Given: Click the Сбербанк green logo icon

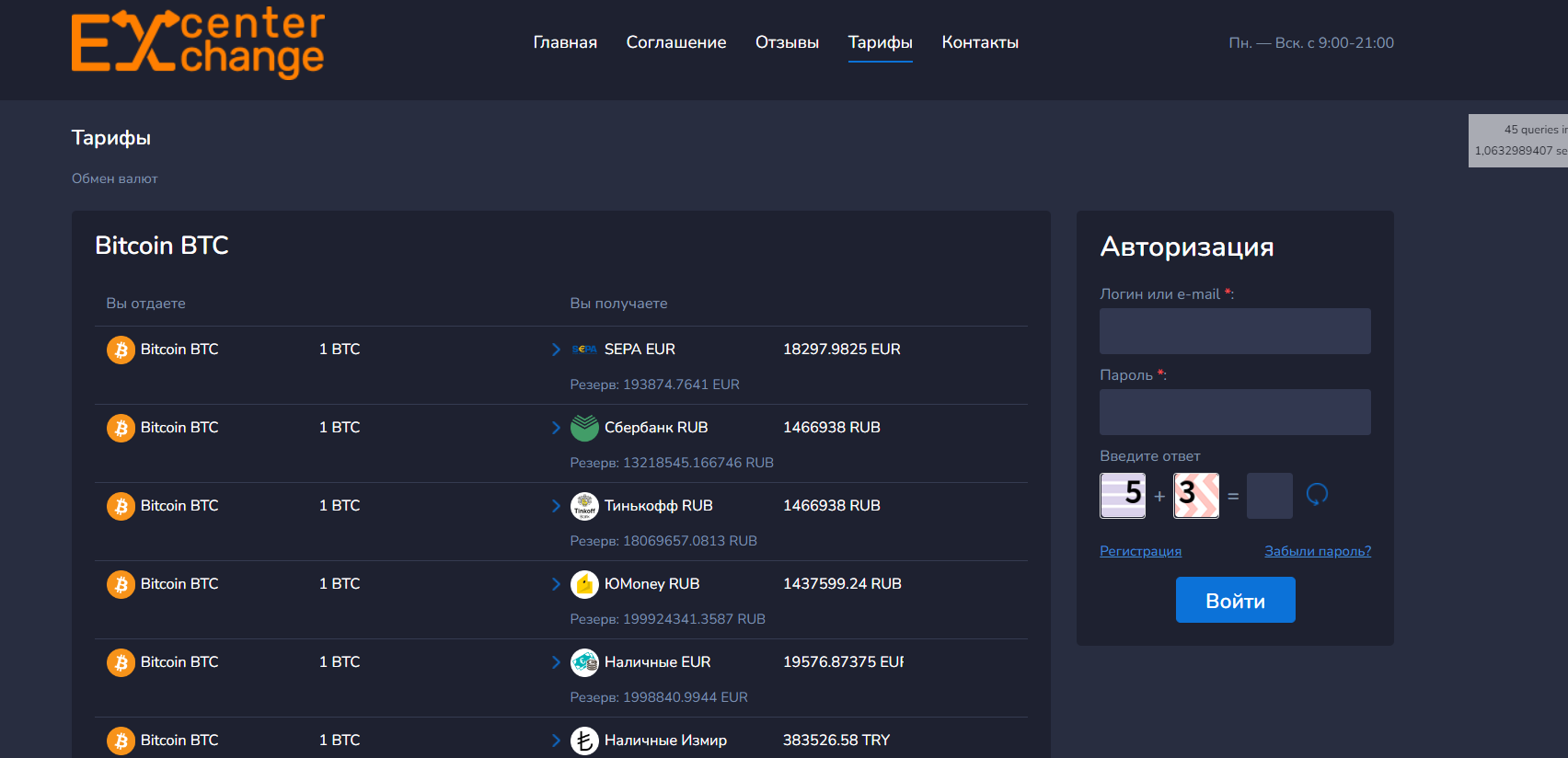Looking at the screenshot, I should point(584,428).
